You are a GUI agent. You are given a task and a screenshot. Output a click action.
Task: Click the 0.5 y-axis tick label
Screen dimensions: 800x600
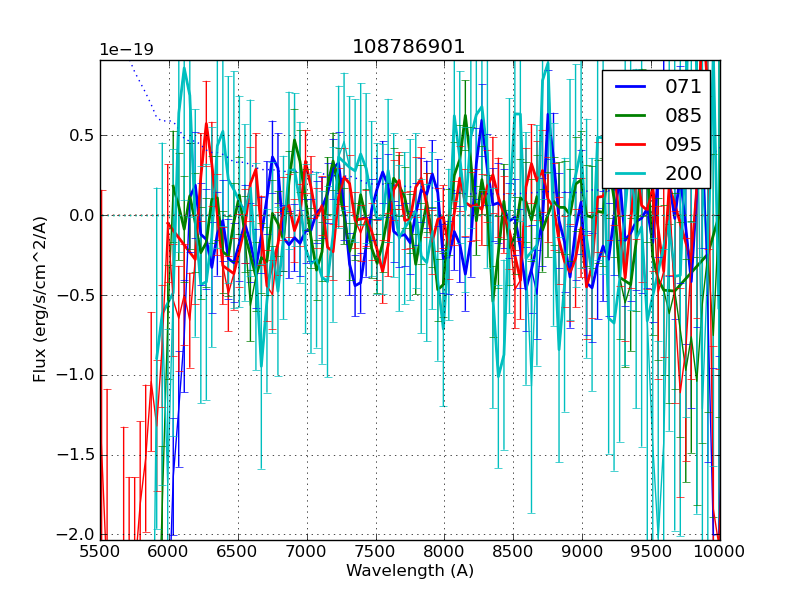pos(80,135)
